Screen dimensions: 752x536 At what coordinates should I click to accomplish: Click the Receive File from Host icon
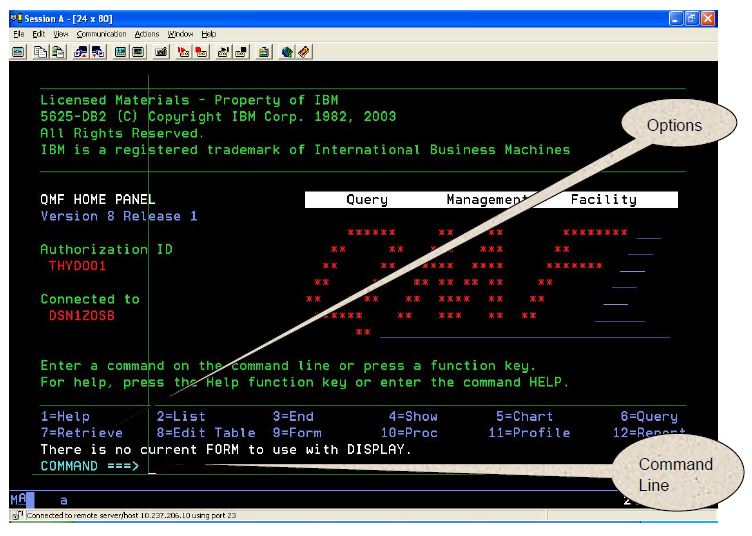98,52
